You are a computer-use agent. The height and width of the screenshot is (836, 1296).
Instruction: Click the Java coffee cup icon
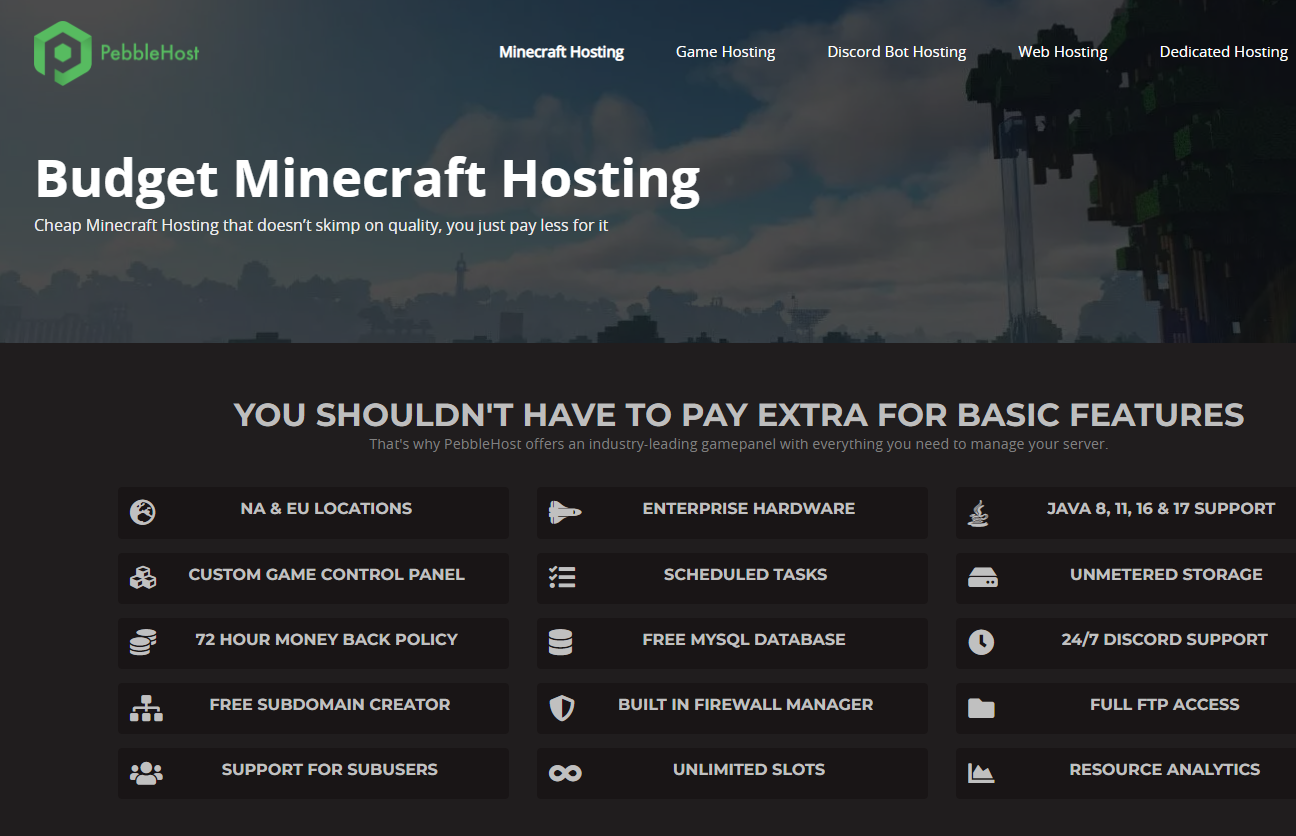(x=979, y=513)
